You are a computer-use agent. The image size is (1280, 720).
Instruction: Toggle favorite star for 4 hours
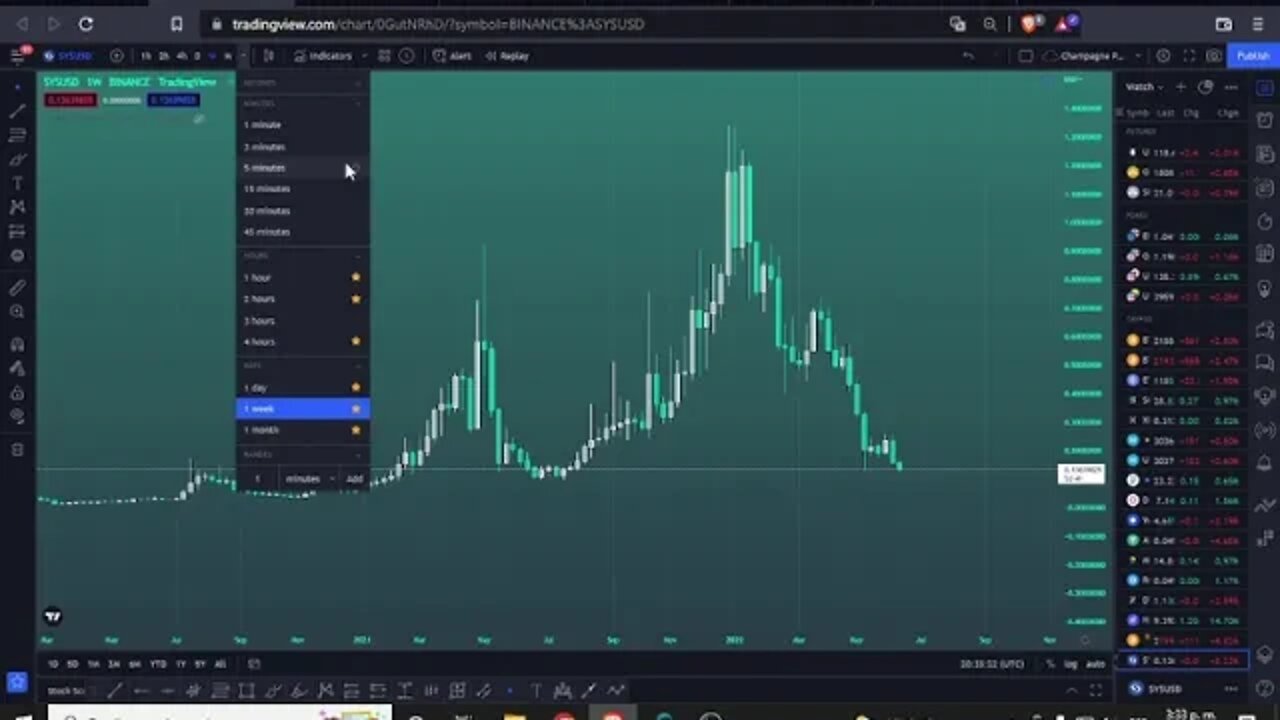click(356, 342)
